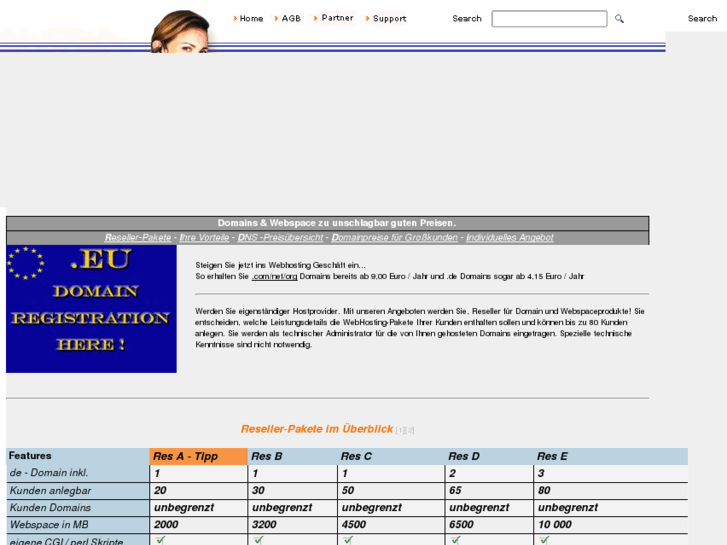The height and width of the screenshot is (545, 727).
Task: Select the Res E column header
Action: pos(611,456)
